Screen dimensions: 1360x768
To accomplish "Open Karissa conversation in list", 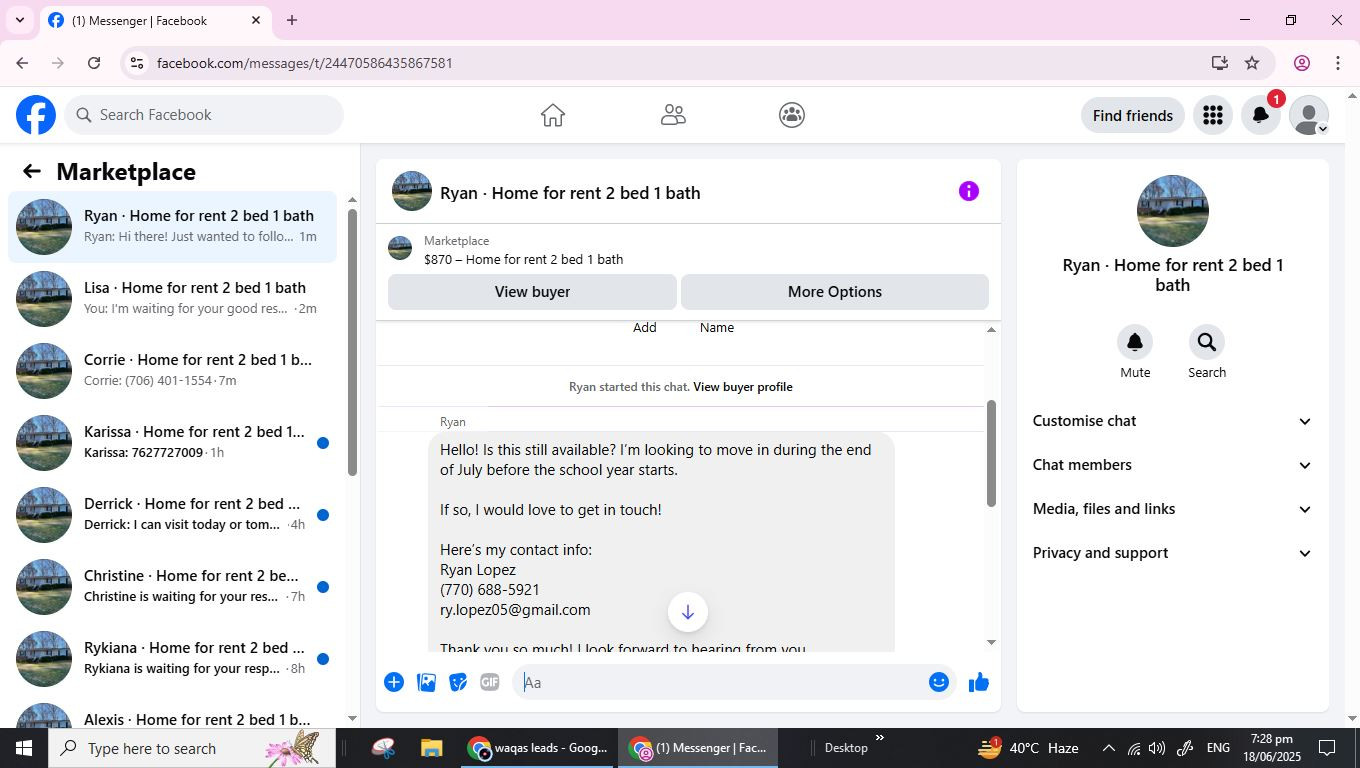I will (172, 443).
